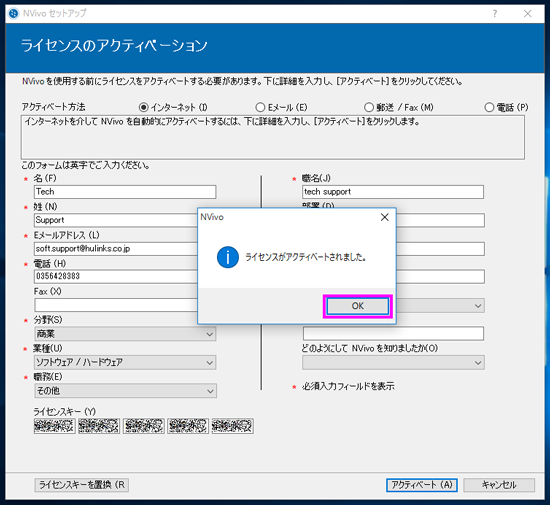
Task: Click the キャンセル button
Action: point(499,485)
